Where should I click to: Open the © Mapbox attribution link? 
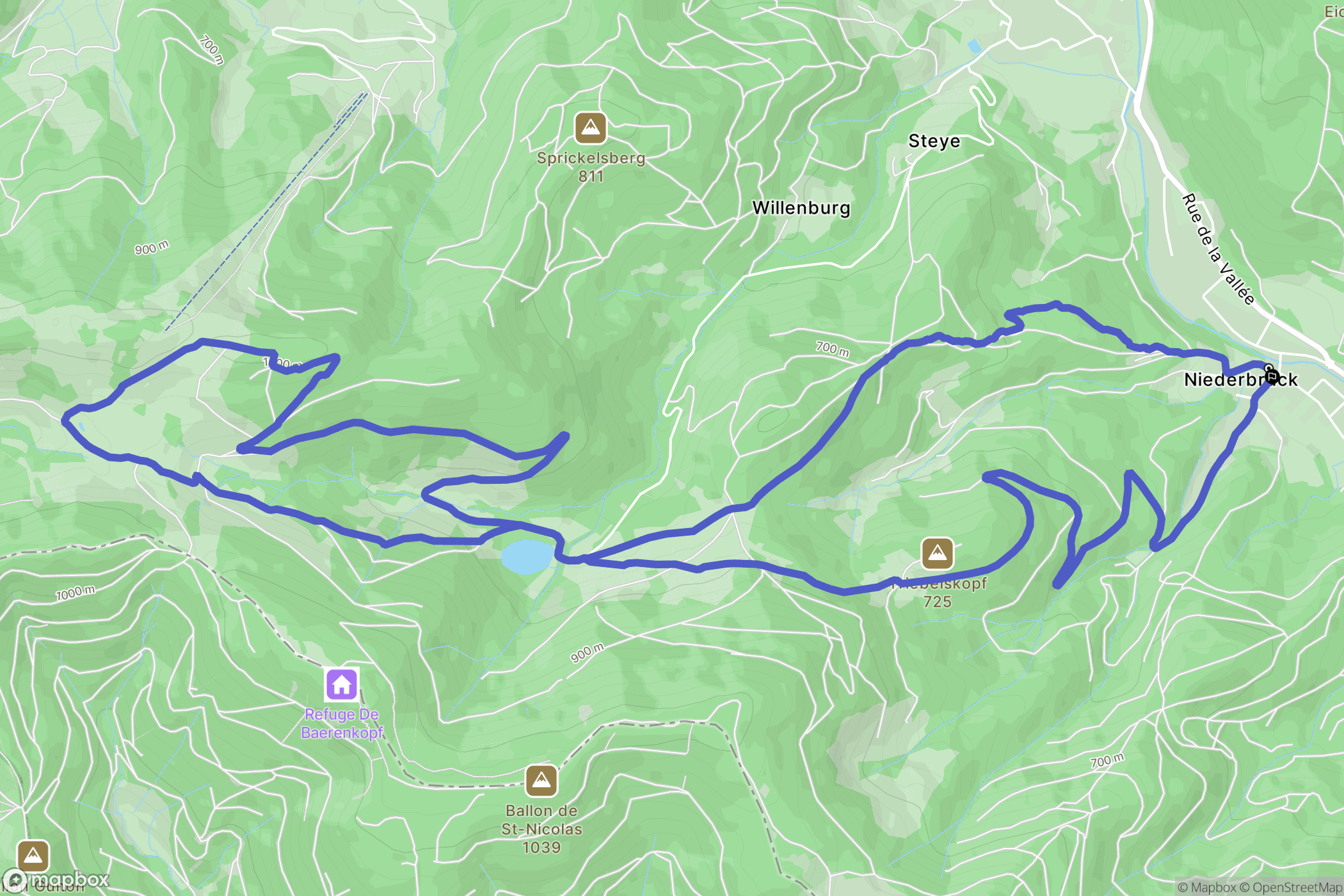tap(1206, 887)
